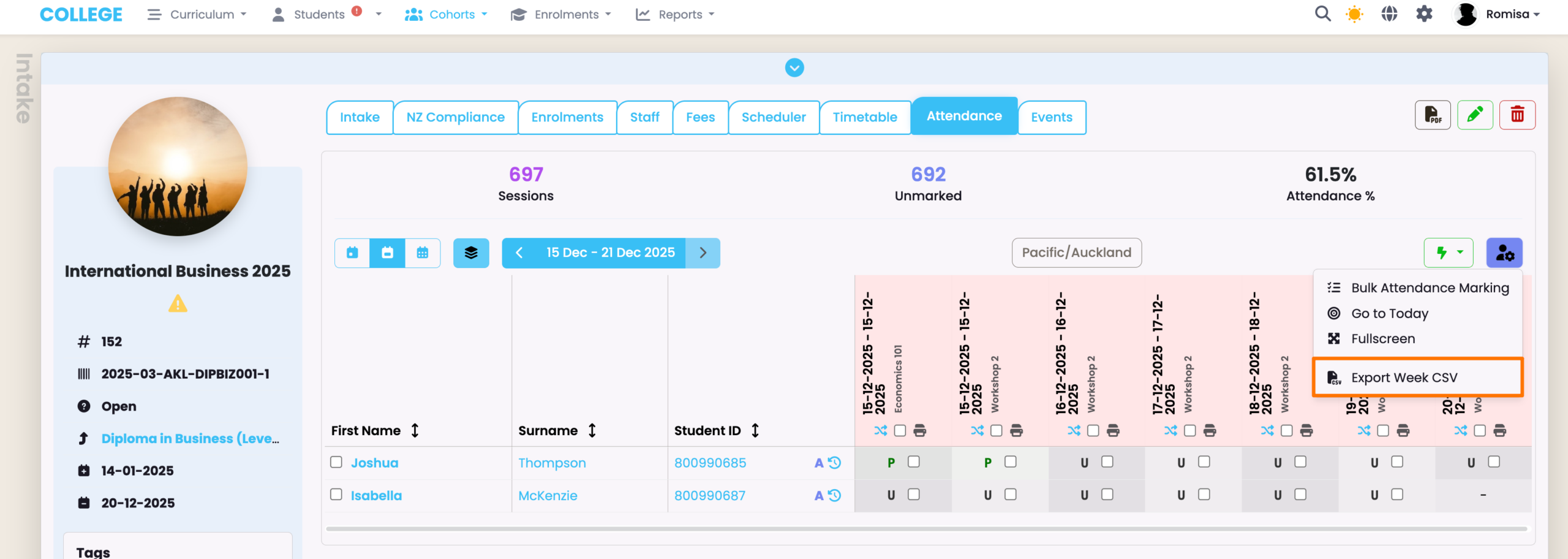Expand the collapsed panel with the chevron

[794, 68]
